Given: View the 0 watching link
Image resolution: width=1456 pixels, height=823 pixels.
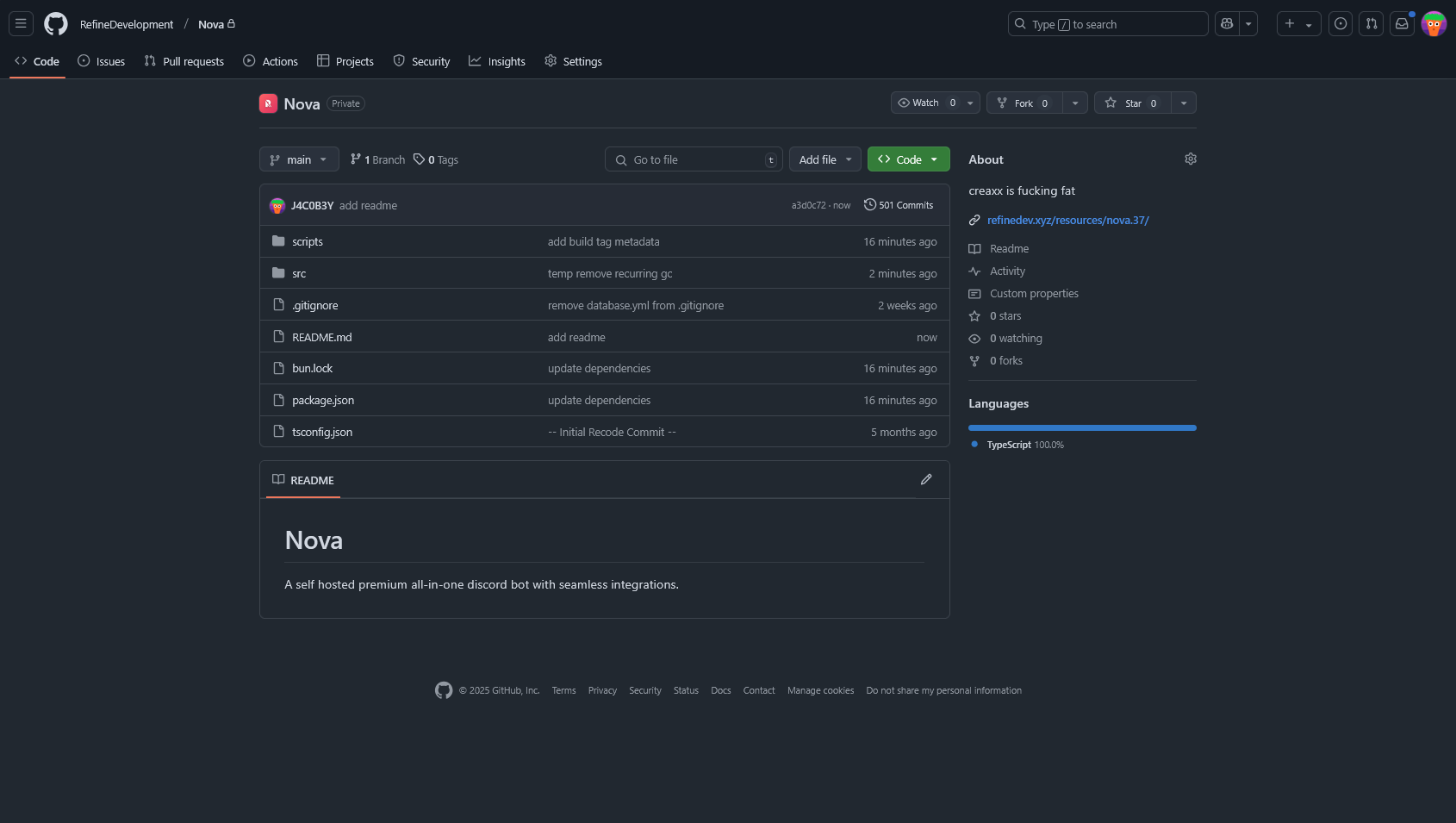Looking at the screenshot, I should pyautogui.click(x=1005, y=338).
